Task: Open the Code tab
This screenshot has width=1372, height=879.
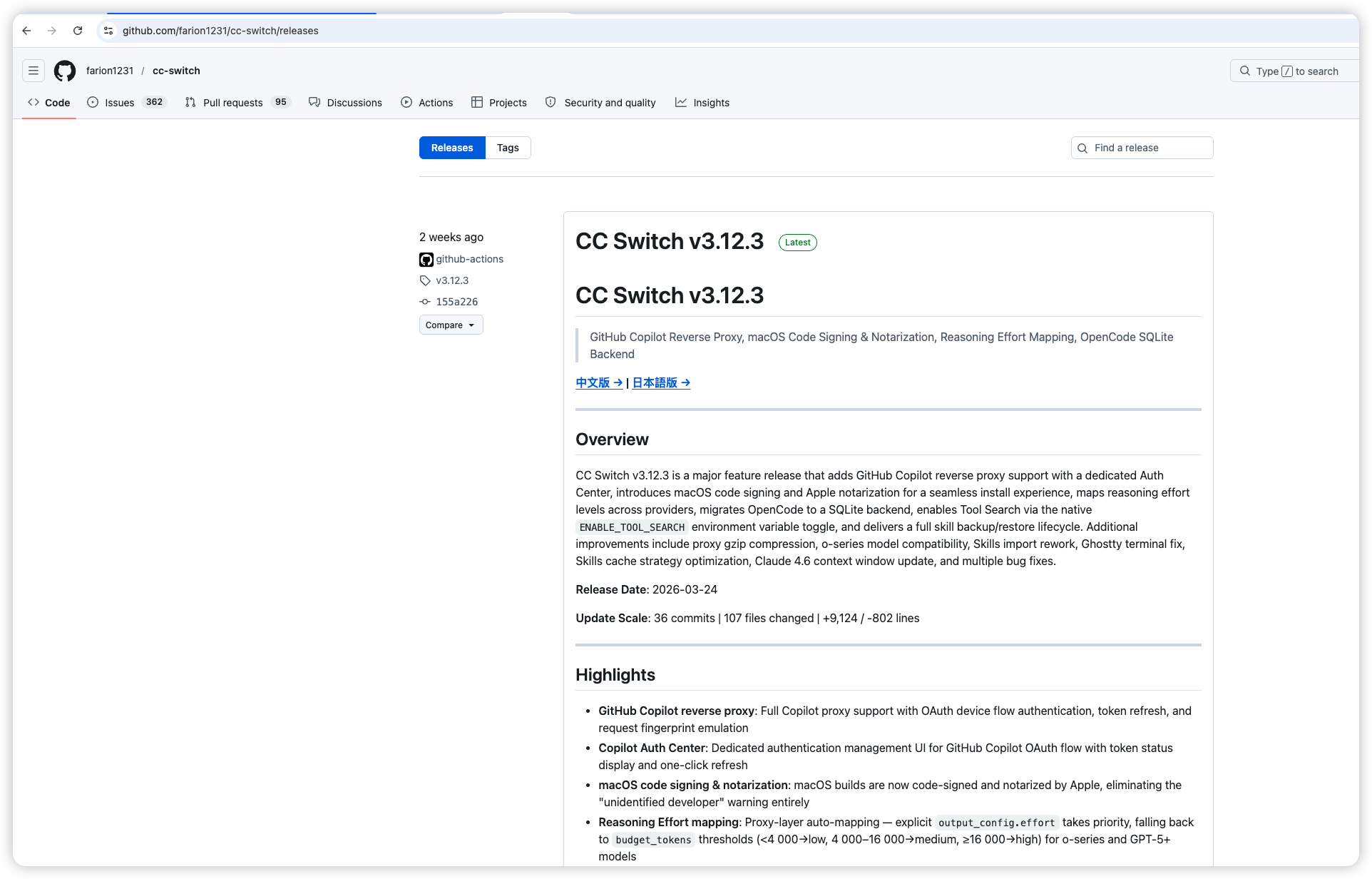Action: (x=49, y=103)
